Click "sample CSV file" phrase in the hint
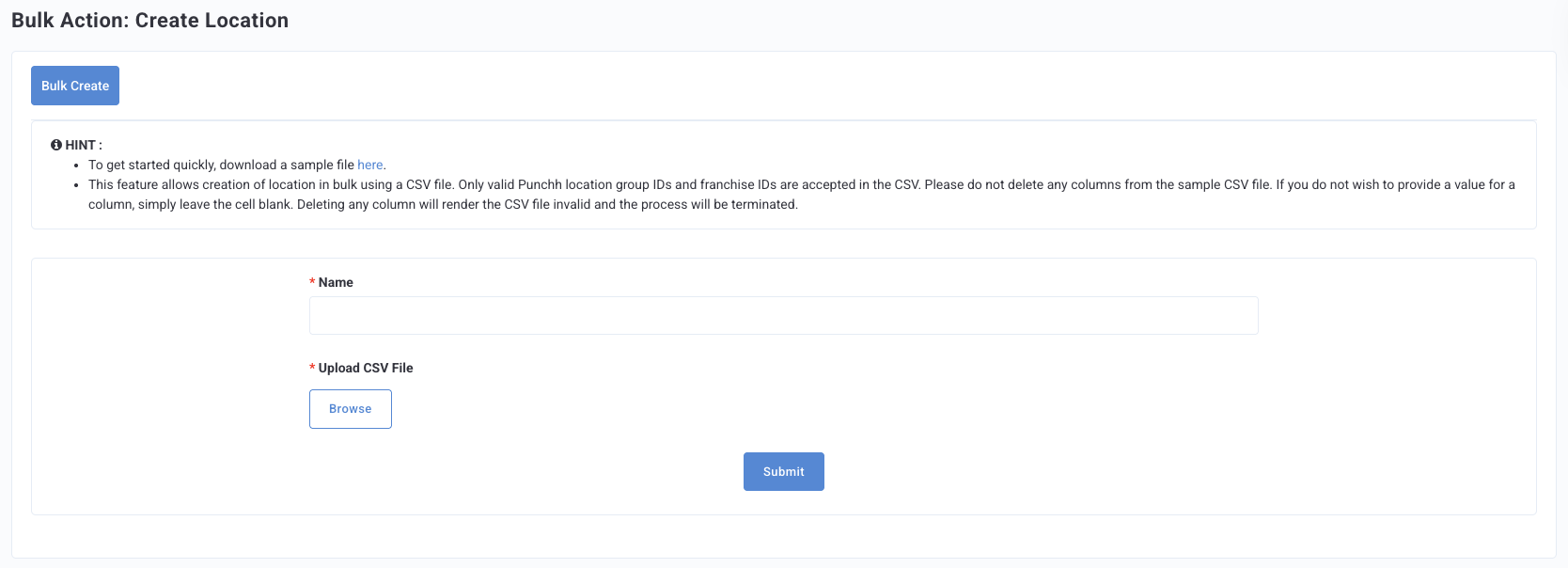The width and height of the screenshot is (1568, 568). click(1224, 184)
